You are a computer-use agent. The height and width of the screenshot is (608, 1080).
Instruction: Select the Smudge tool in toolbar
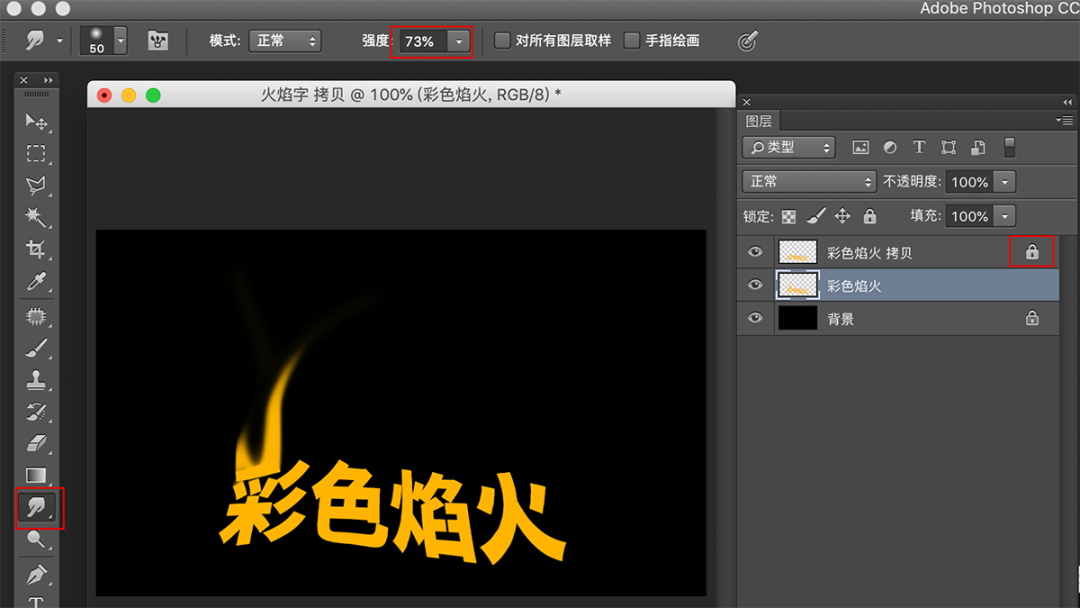coord(36,507)
